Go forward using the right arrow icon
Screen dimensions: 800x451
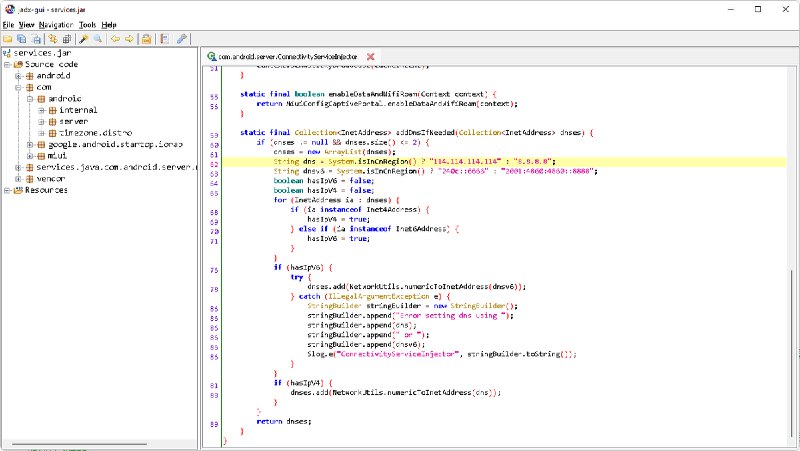pyautogui.click(x=127, y=39)
